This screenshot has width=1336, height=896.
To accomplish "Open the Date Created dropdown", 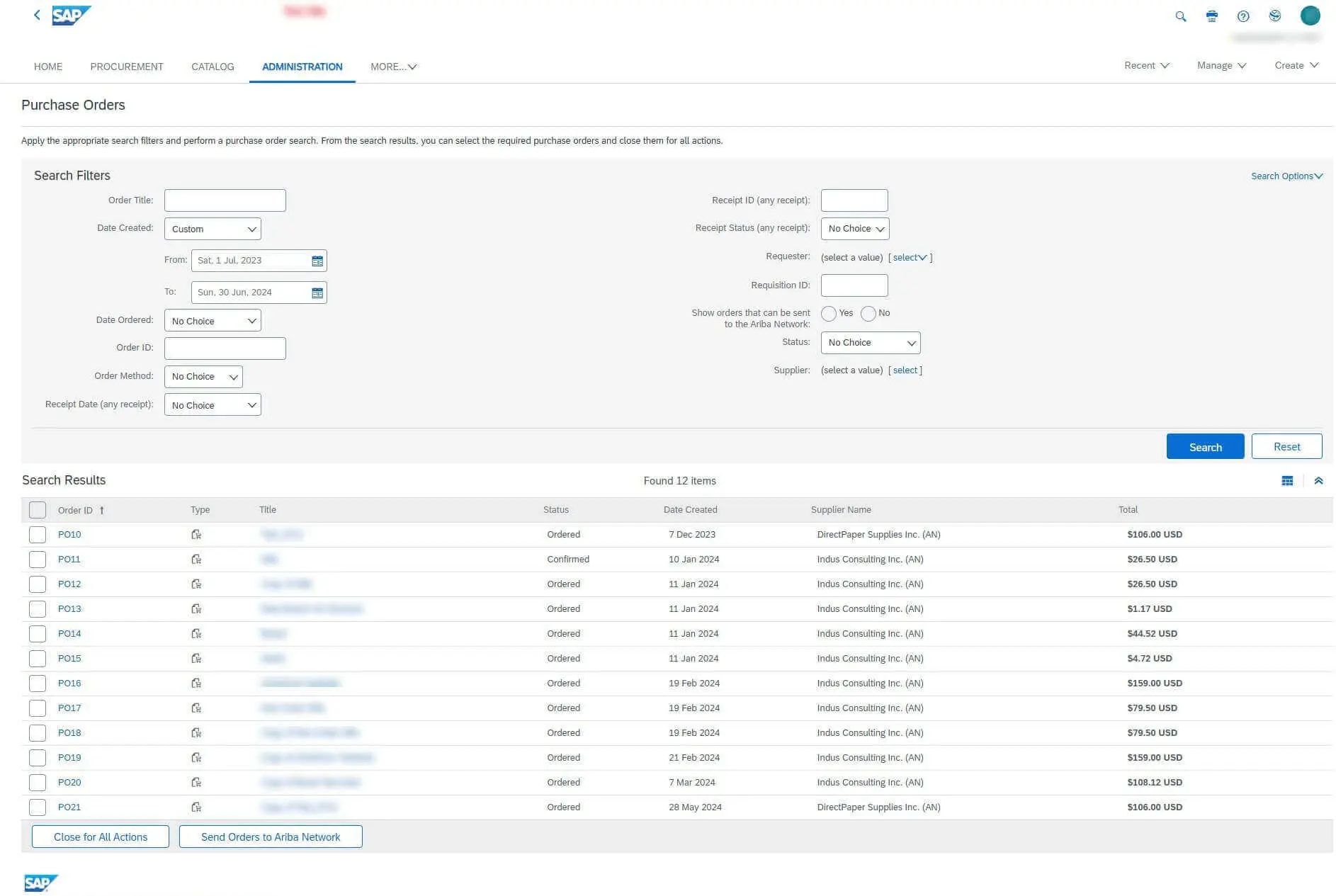I will click(x=213, y=229).
